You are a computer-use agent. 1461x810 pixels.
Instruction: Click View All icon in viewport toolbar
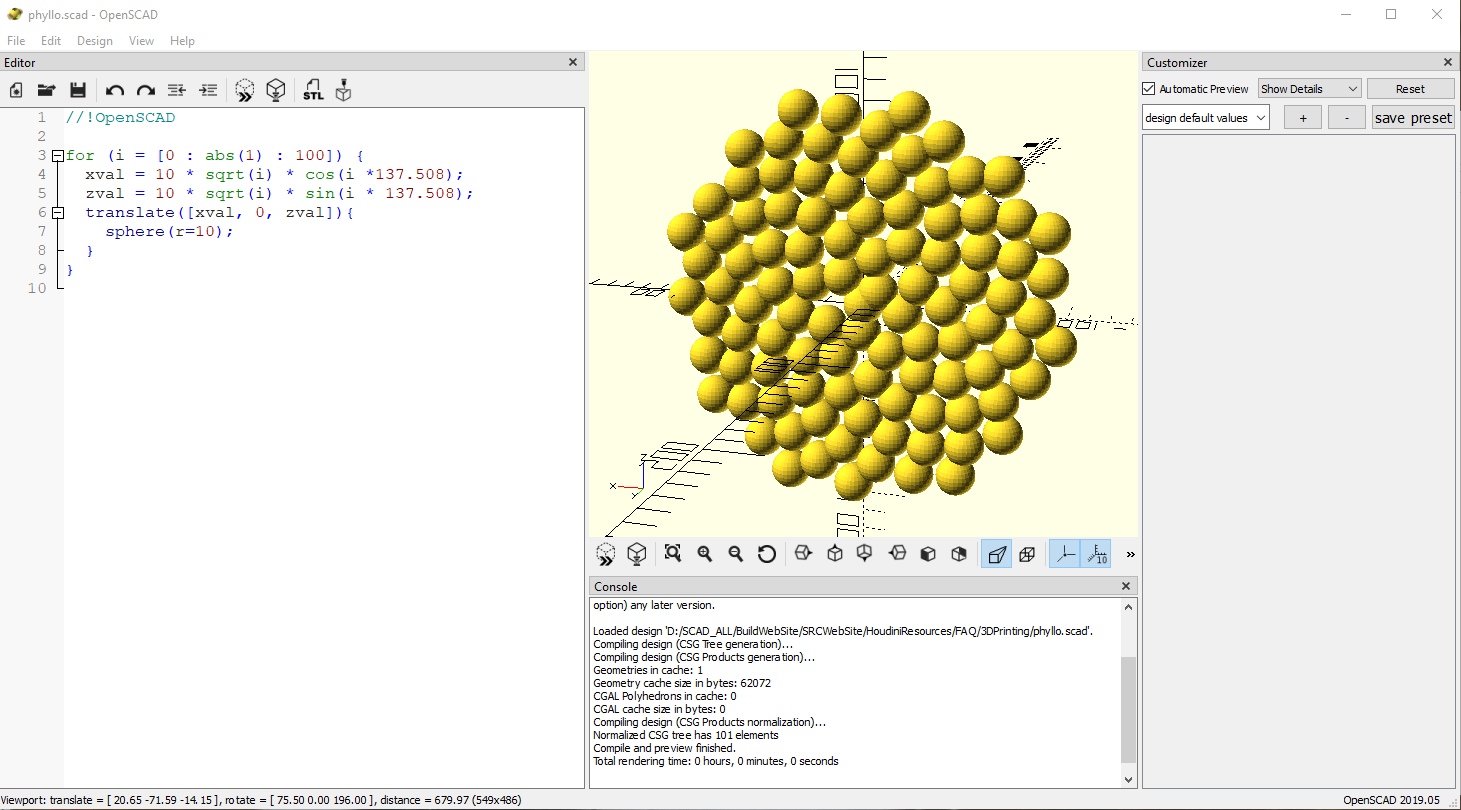(673, 553)
